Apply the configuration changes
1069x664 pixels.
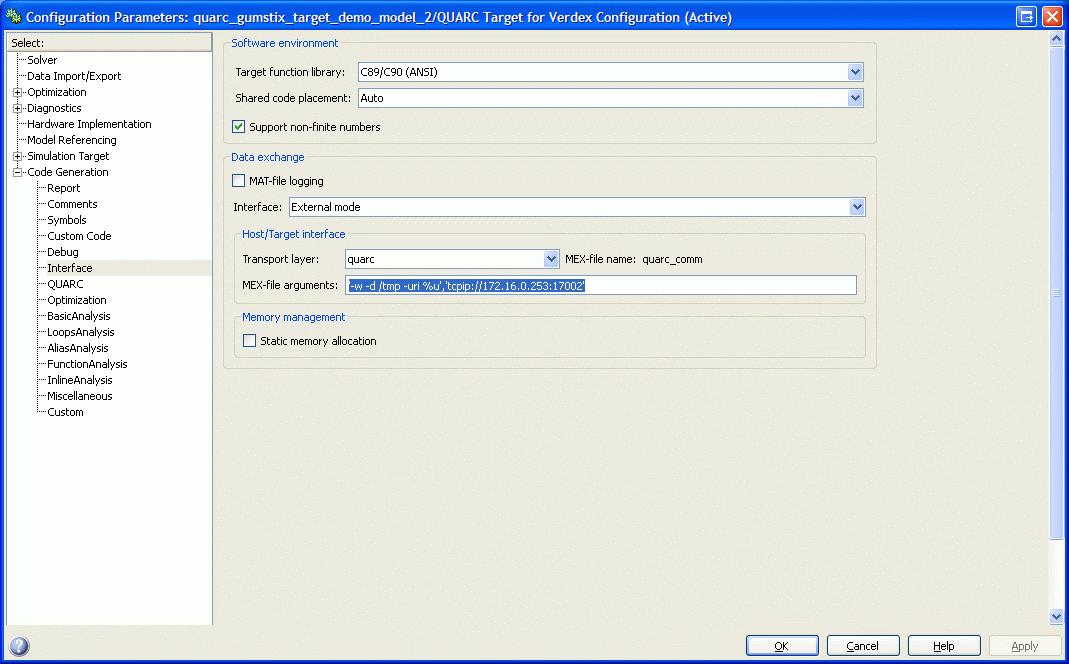(1025, 645)
